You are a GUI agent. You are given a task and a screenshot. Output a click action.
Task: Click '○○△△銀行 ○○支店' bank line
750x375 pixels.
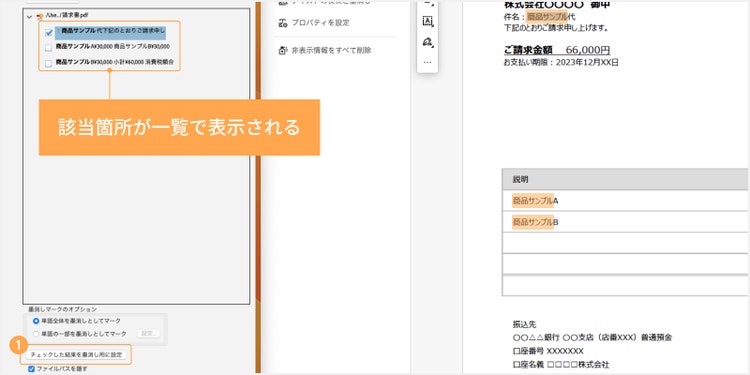tap(592, 338)
